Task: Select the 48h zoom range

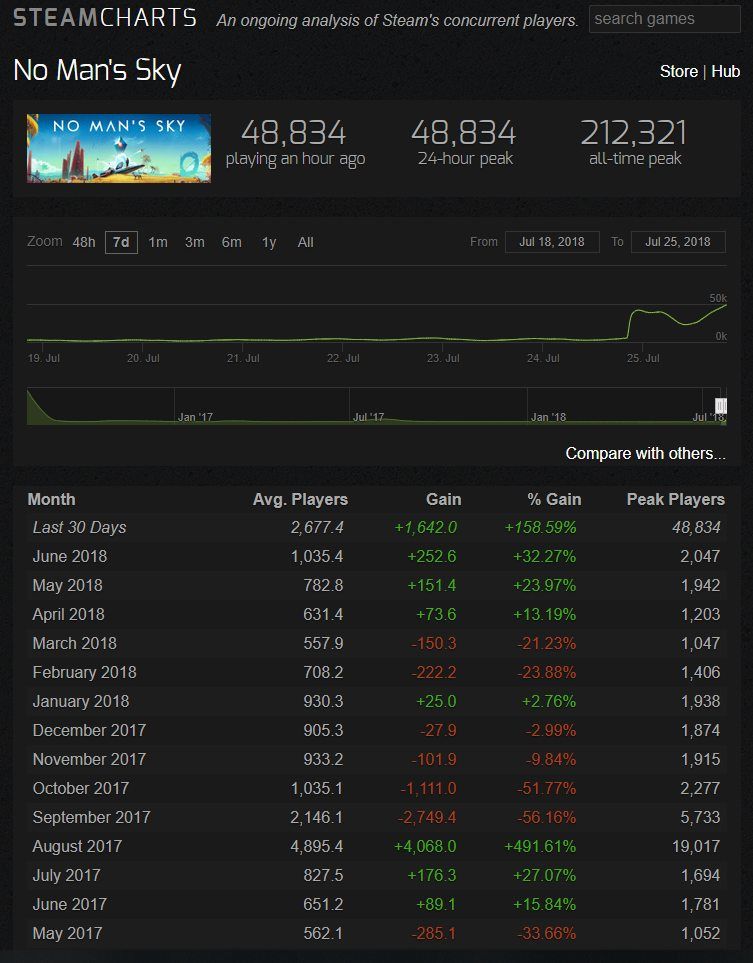Action: pyautogui.click(x=84, y=242)
